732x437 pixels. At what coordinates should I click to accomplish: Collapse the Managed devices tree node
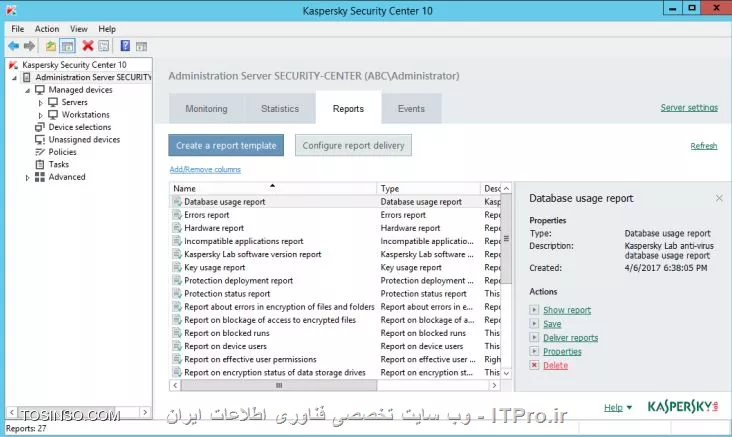[28, 90]
